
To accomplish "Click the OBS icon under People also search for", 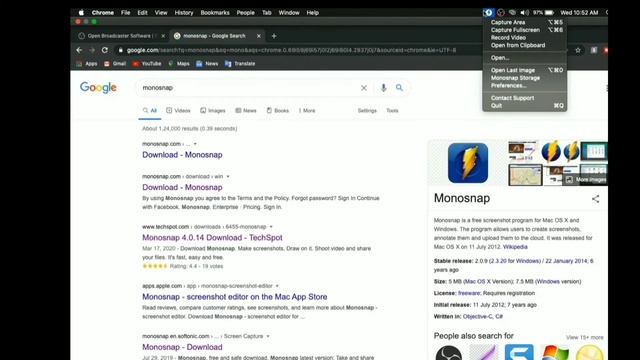I will (x=449, y=353).
